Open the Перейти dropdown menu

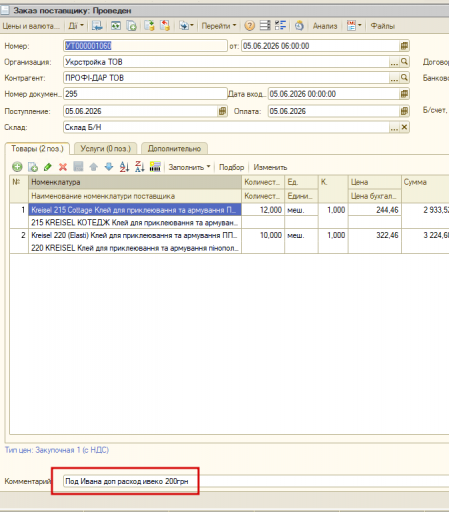click(219, 26)
